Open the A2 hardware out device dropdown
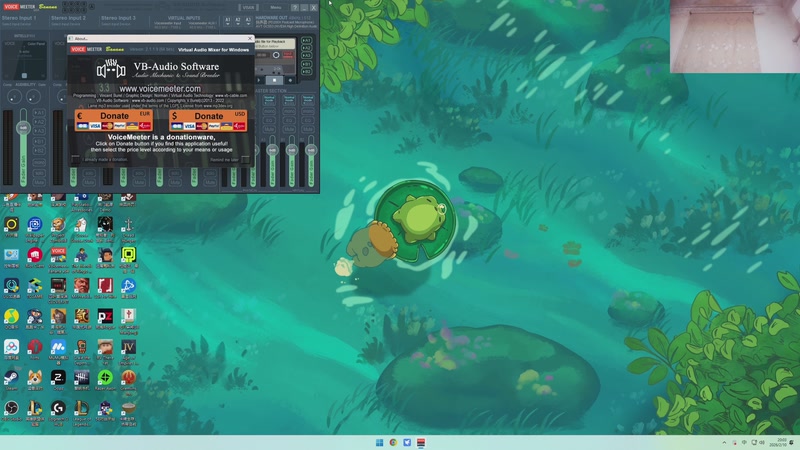The image size is (800, 450). 238,21
